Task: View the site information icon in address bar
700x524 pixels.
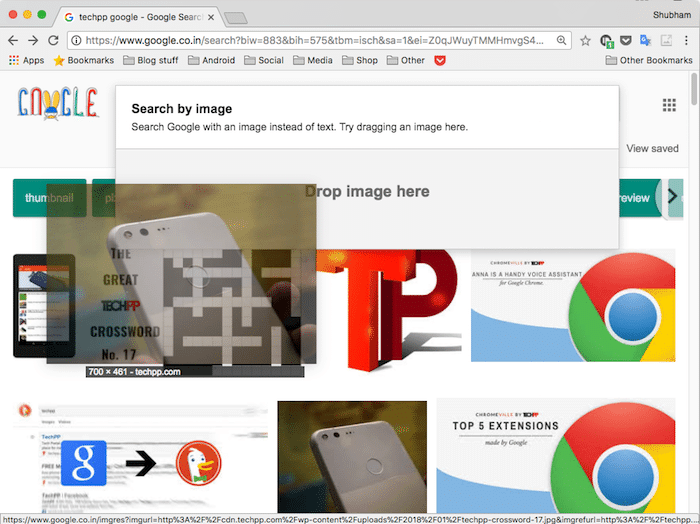Action: [76, 41]
